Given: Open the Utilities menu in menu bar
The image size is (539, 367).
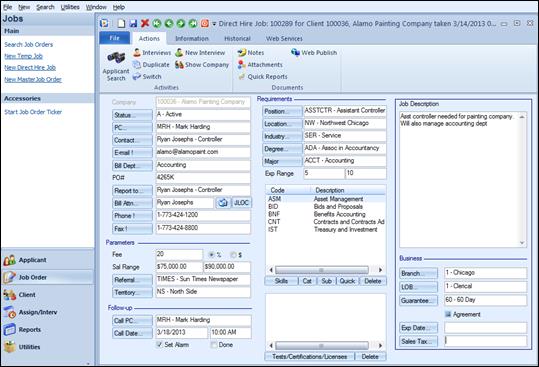Looking at the screenshot, I should (70, 7).
